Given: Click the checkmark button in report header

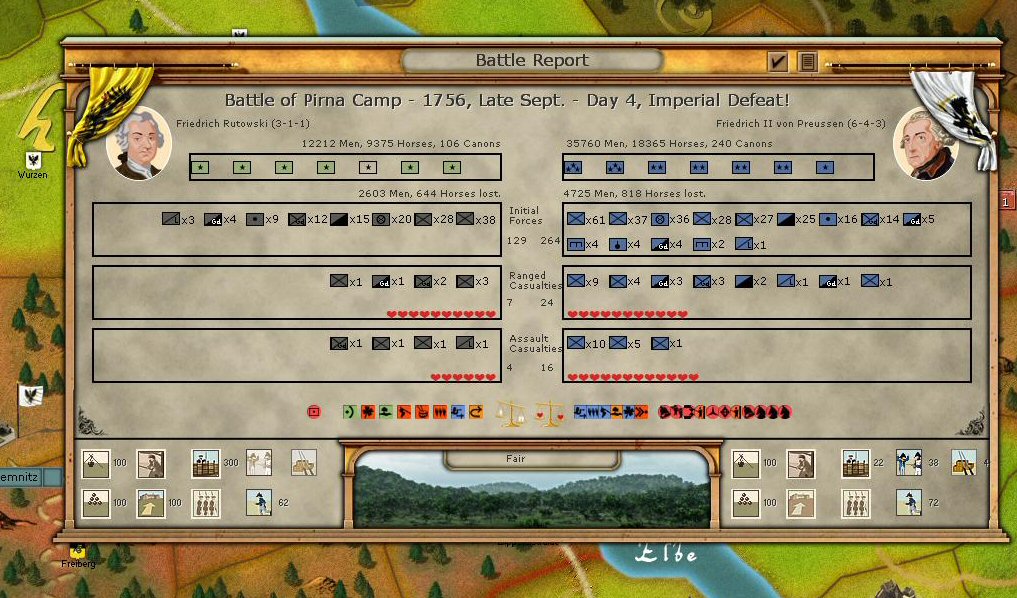Looking at the screenshot, I should tap(778, 62).
